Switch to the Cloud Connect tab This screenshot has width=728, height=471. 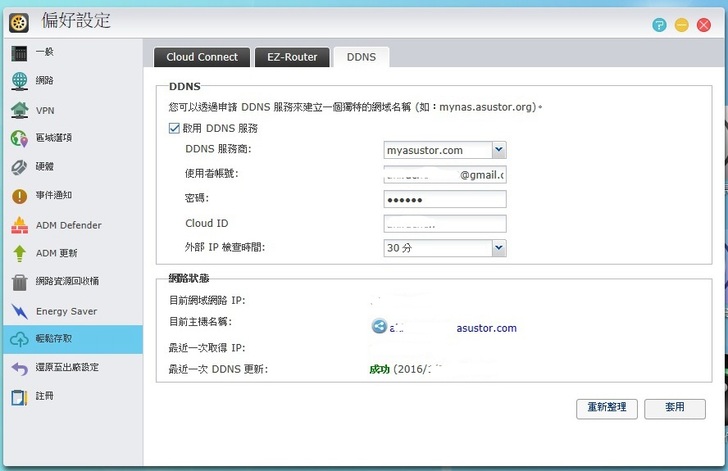[x=202, y=57]
